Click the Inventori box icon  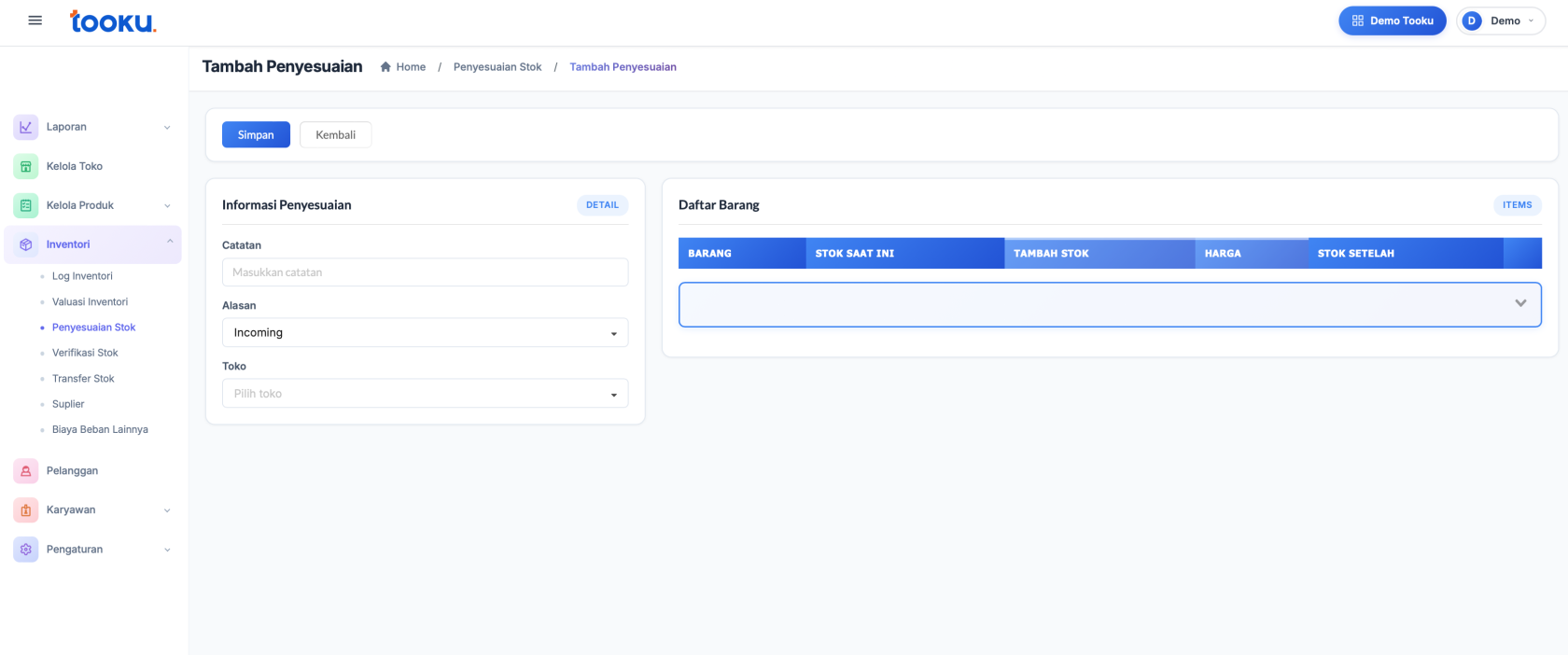tap(26, 244)
